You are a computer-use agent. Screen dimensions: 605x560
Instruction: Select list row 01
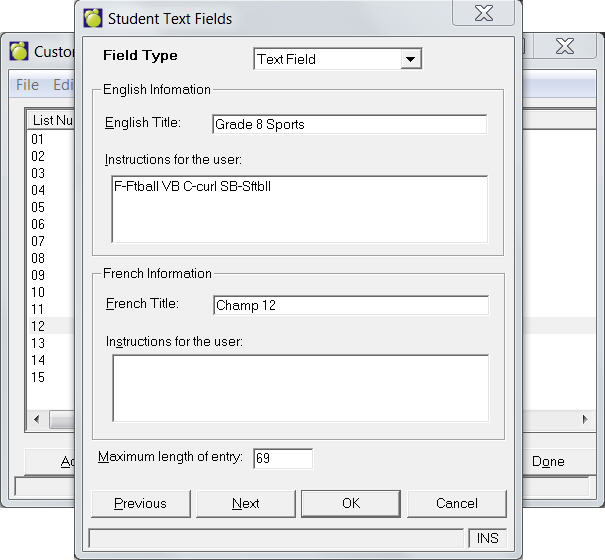[x=38, y=139]
